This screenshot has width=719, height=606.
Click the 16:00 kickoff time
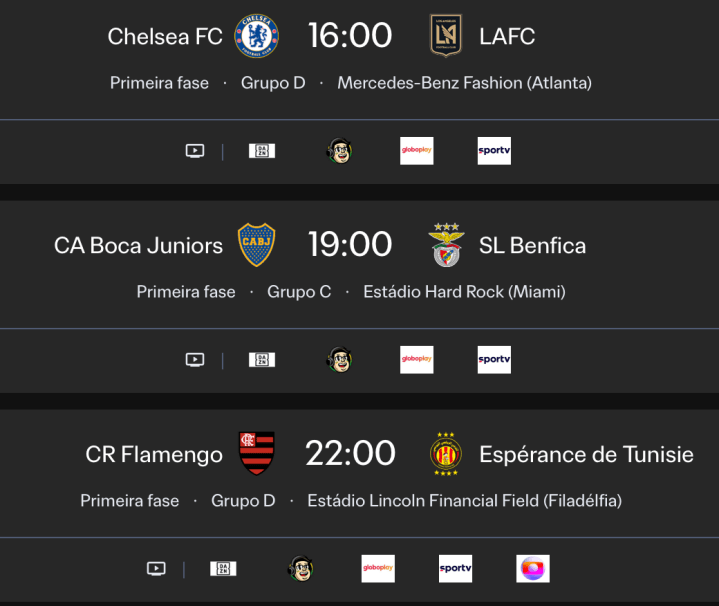click(x=350, y=36)
